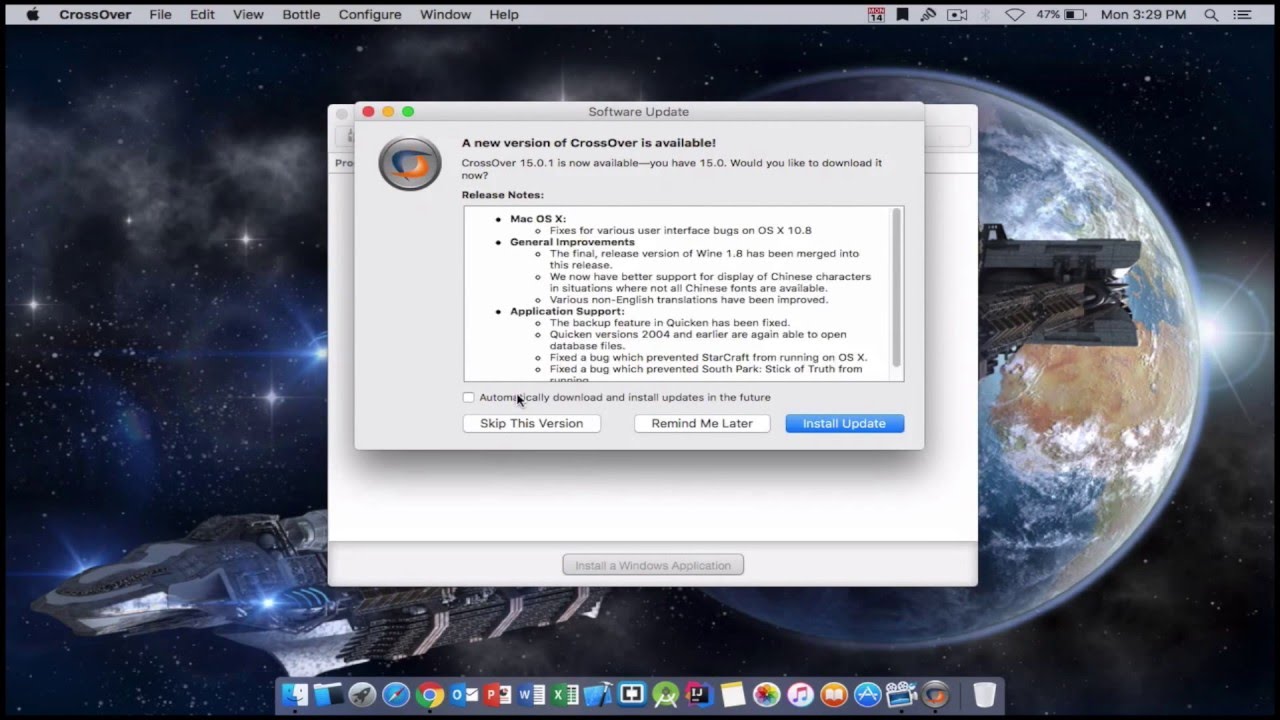Image resolution: width=1280 pixels, height=720 pixels.
Task: Click the Wi-Fi status icon
Action: [1015, 15]
